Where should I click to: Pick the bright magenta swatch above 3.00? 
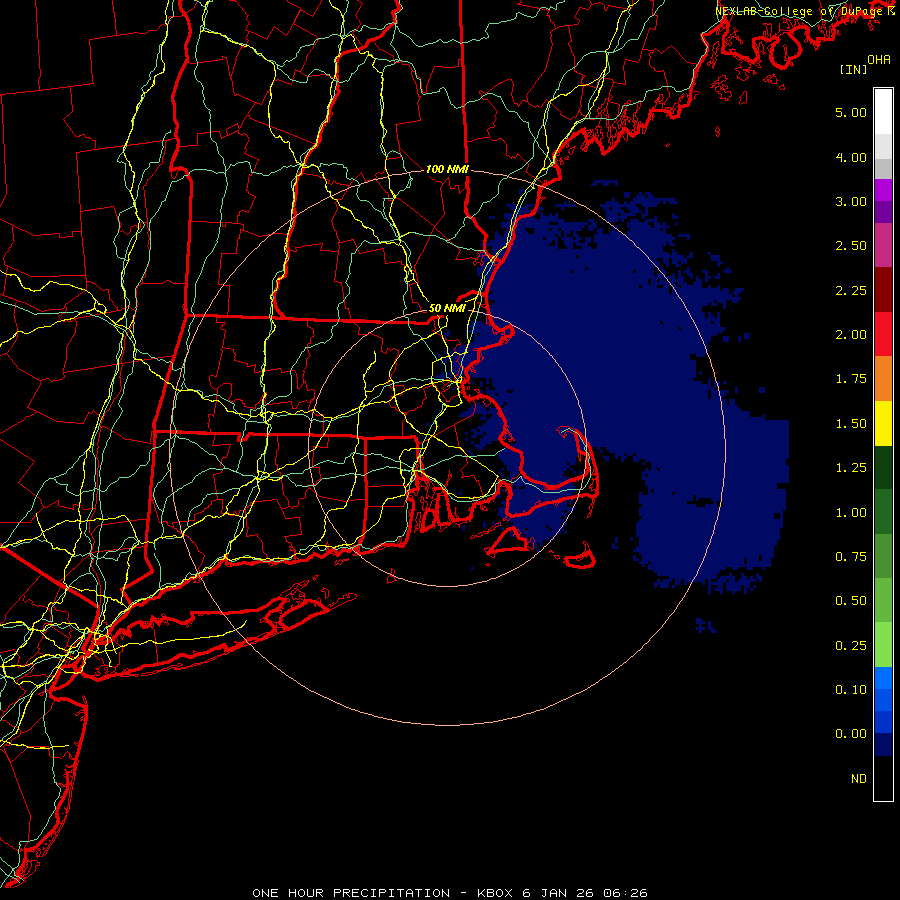(x=883, y=190)
